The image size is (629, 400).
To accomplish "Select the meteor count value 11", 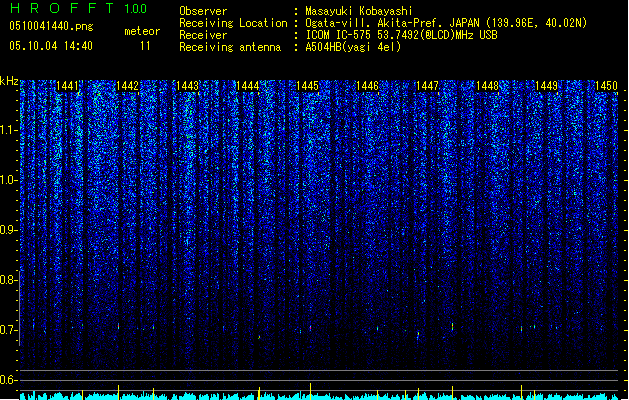I will click(145, 46).
